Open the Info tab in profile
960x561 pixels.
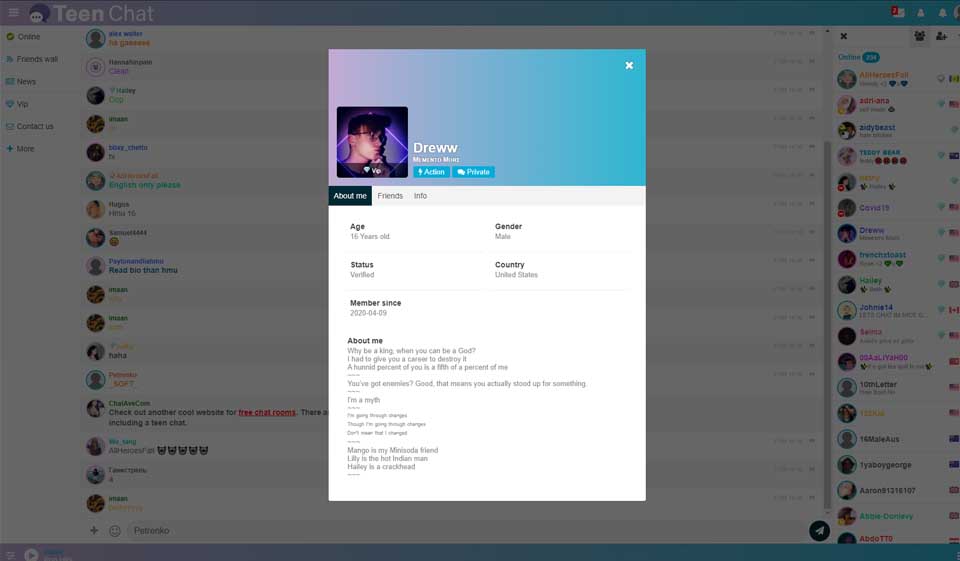[420, 196]
